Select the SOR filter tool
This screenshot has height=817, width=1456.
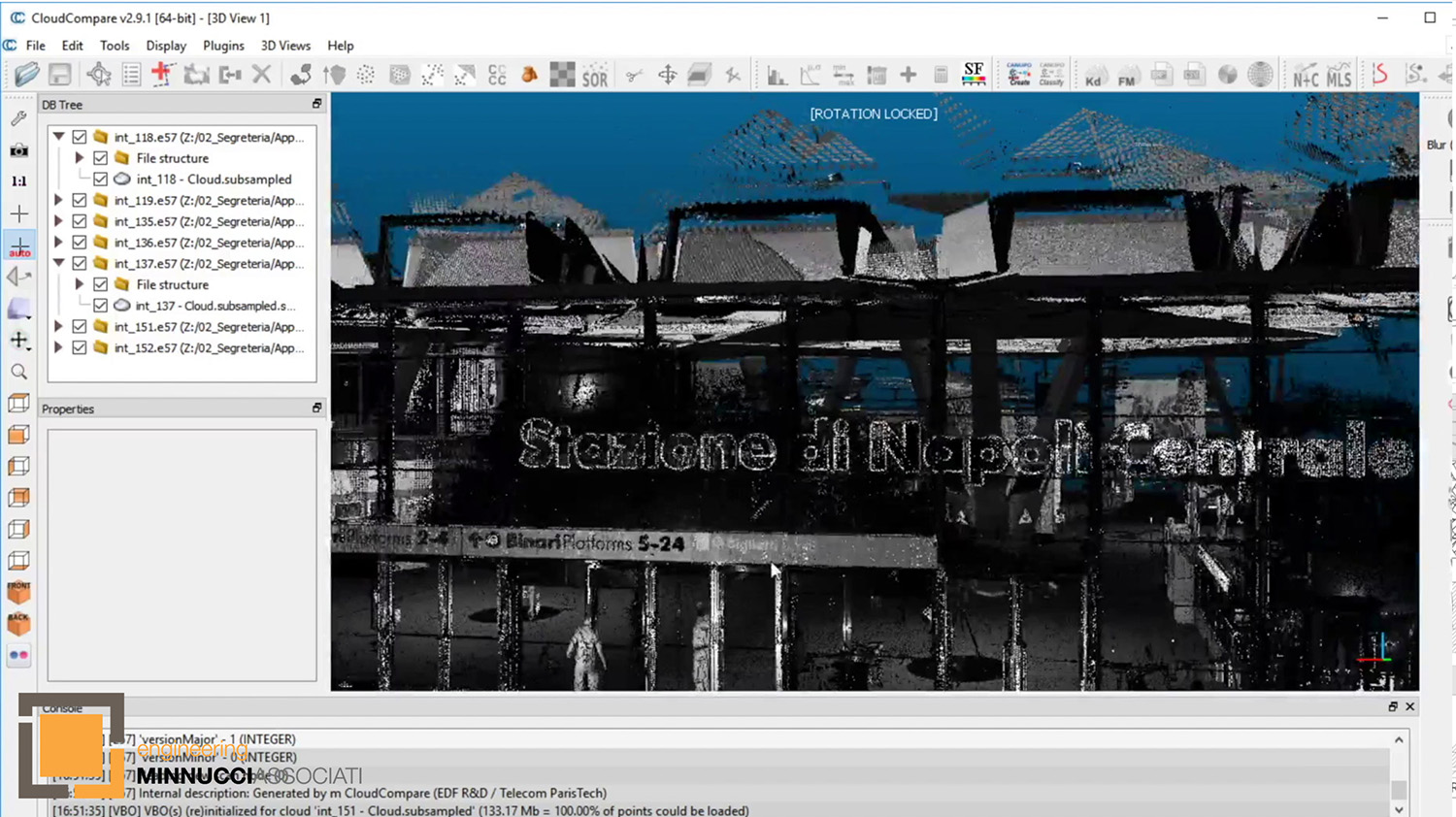click(x=595, y=76)
